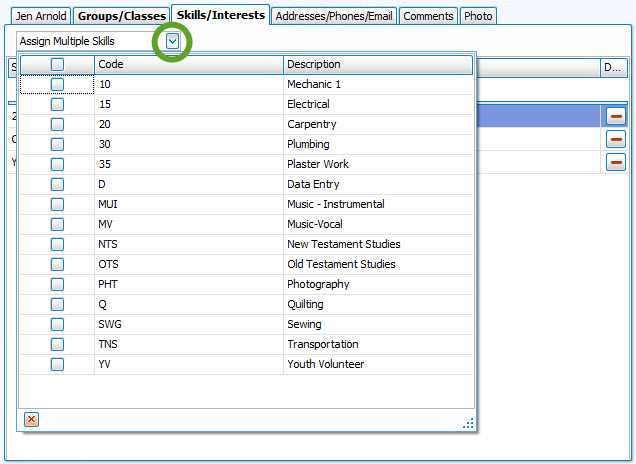The height and width of the screenshot is (464, 636).
Task: Collapse the Assign Multiple Skills dropdown arrow
Action: coord(173,41)
